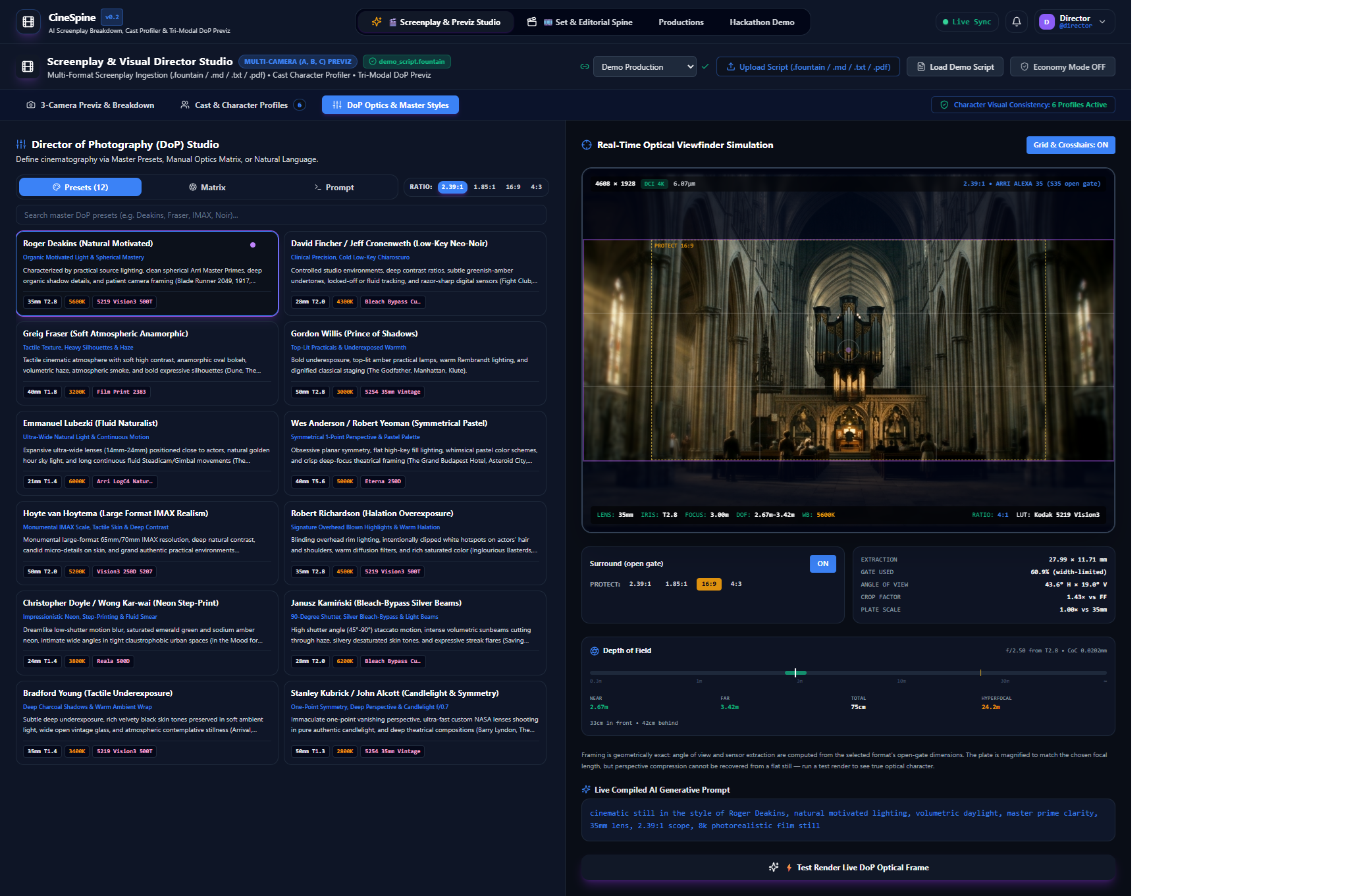Screen dimensions: 1359x896
Task: Click the CineSpine film logo icon
Action: [x=28, y=22]
